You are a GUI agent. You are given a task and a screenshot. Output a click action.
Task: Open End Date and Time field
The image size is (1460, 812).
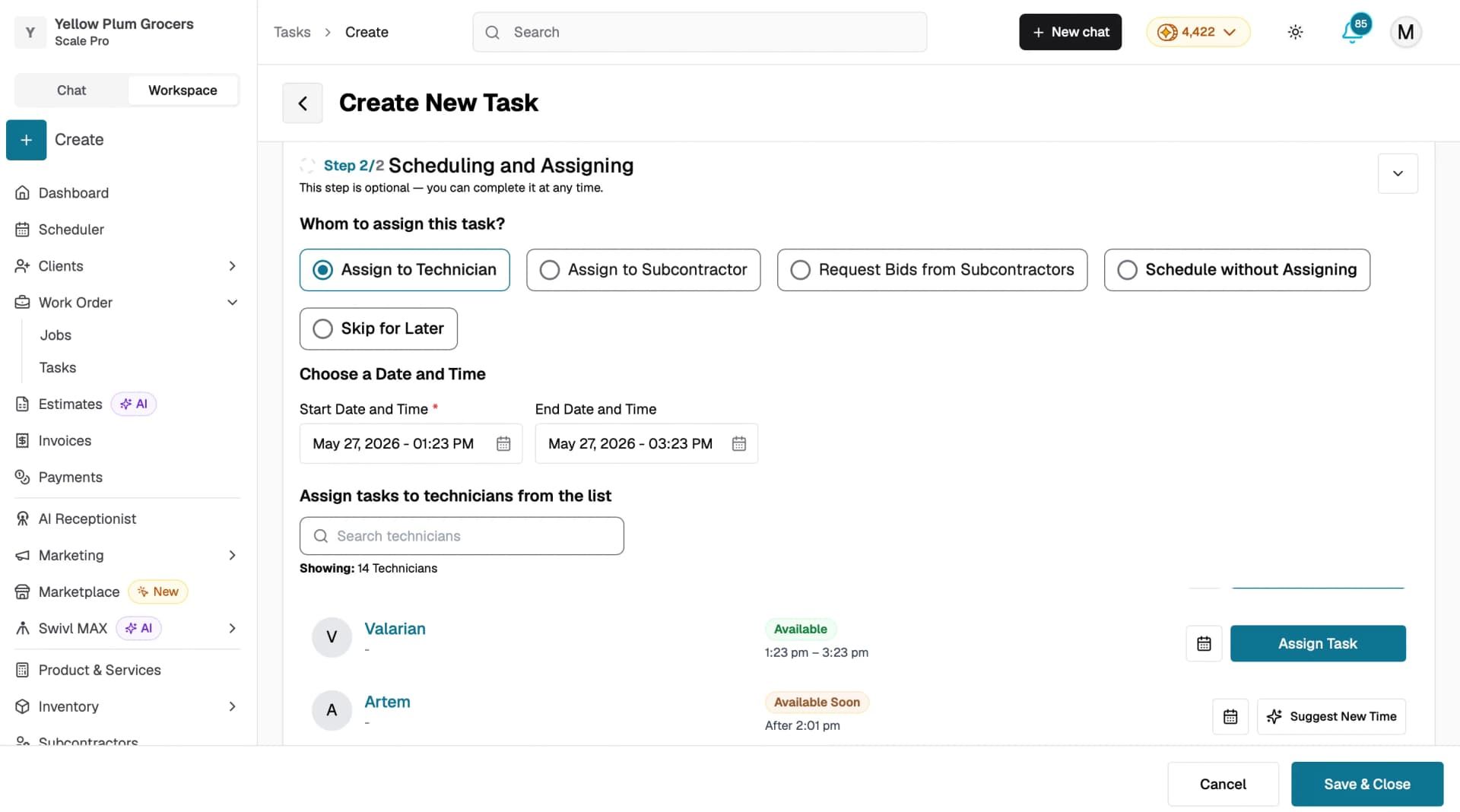point(646,444)
